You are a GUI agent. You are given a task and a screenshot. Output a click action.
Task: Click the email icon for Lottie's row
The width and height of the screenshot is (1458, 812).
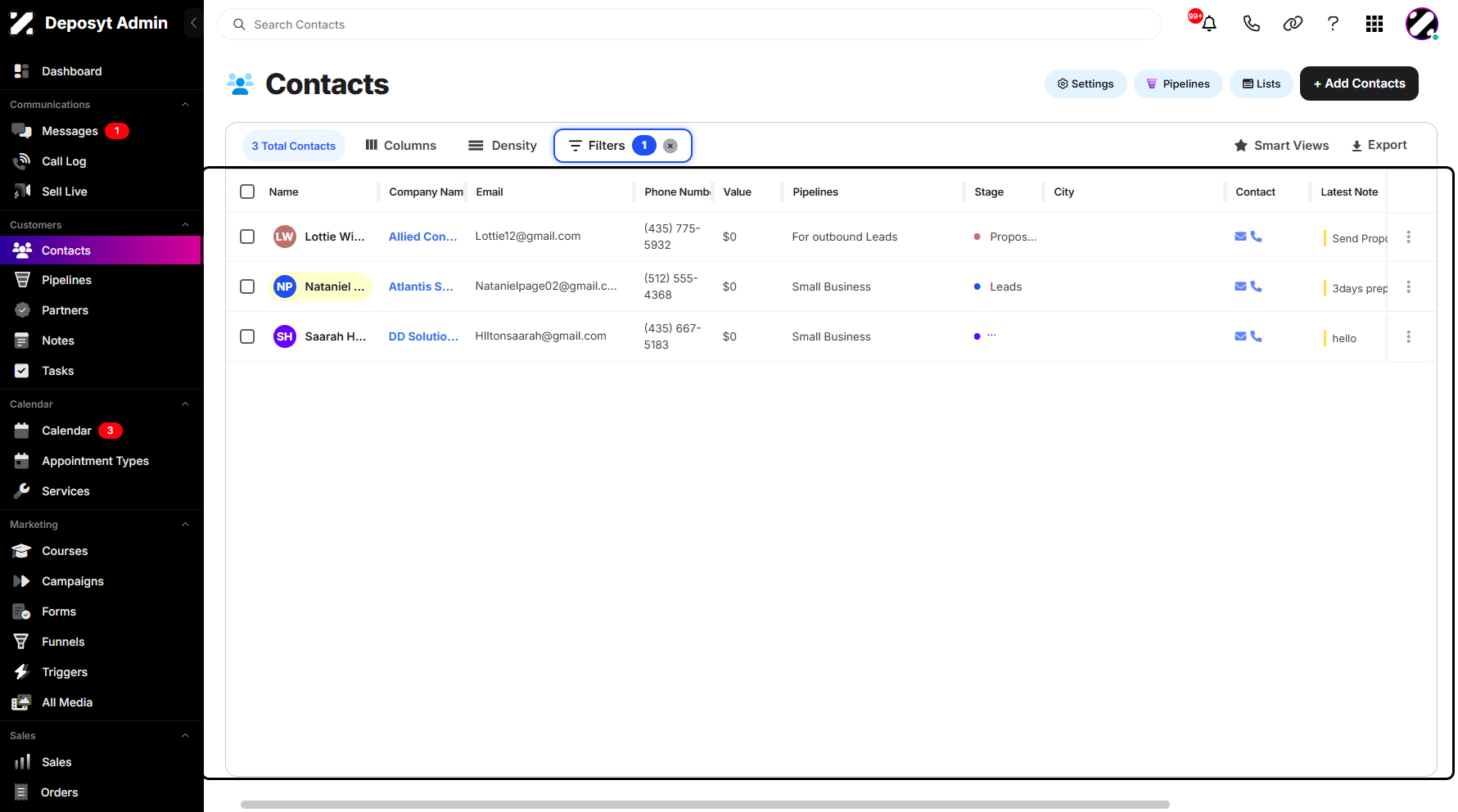(x=1240, y=237)
